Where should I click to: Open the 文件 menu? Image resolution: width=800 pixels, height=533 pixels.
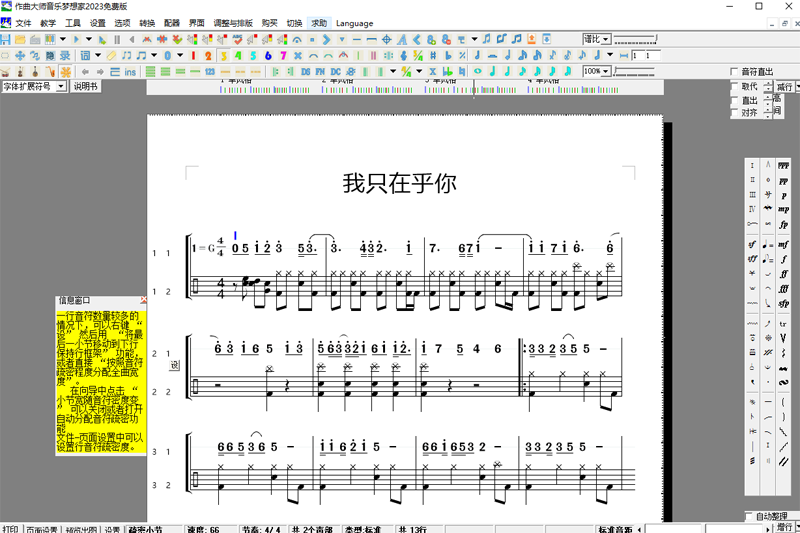coord(23,23)
